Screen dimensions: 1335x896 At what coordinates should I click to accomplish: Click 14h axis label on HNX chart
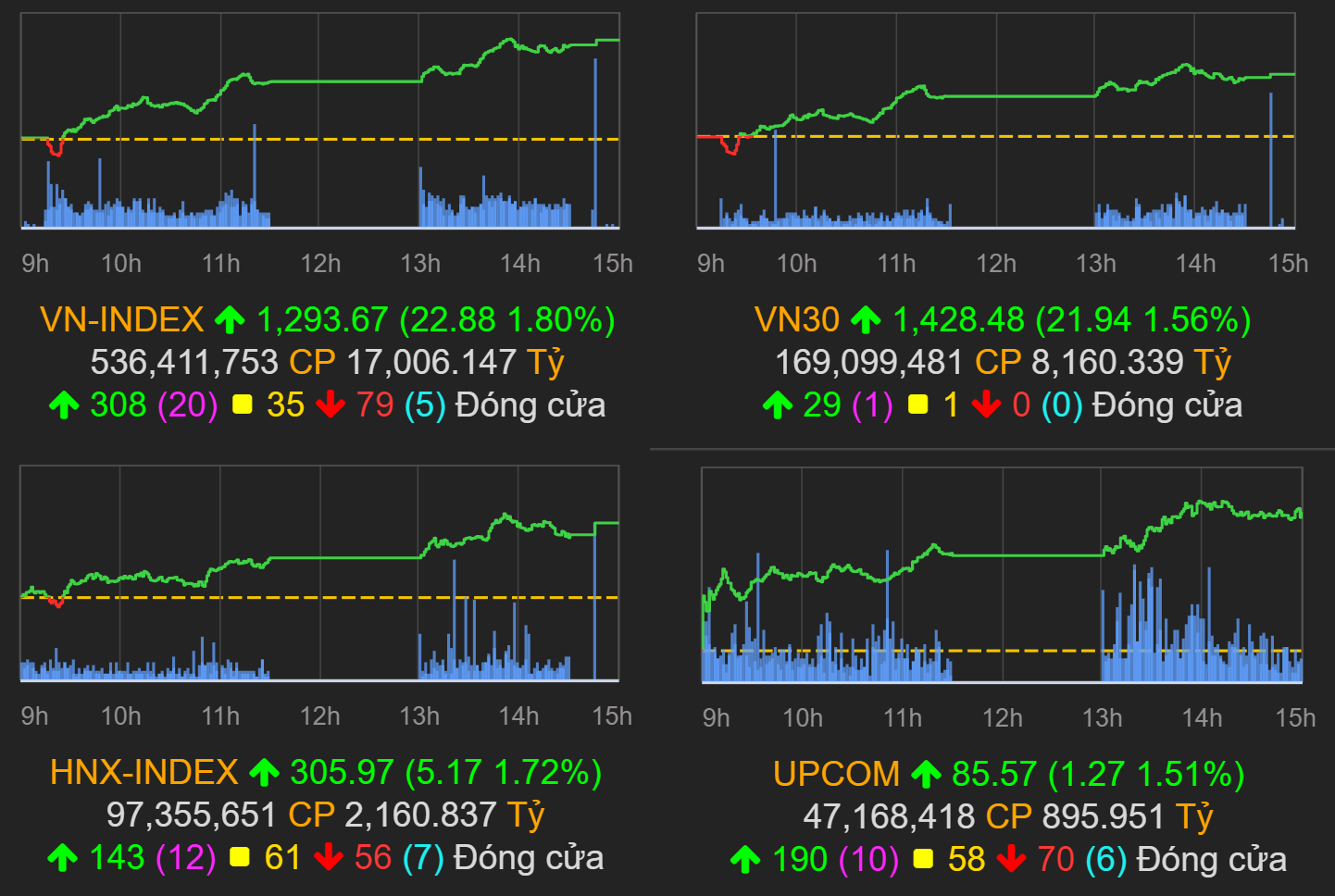519,716
